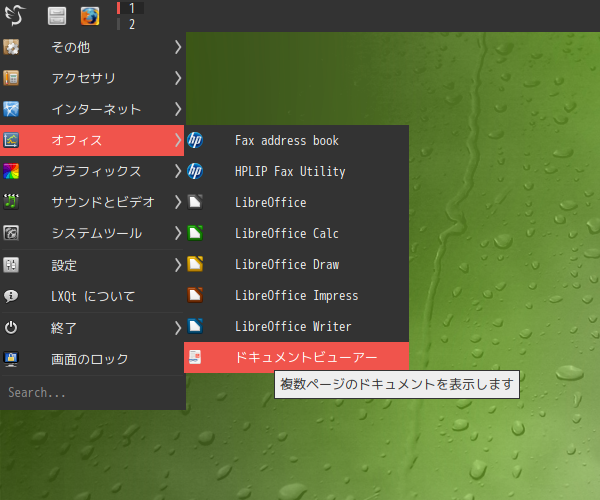Expand the 設定 submenu arrow

tap(178, 265)
